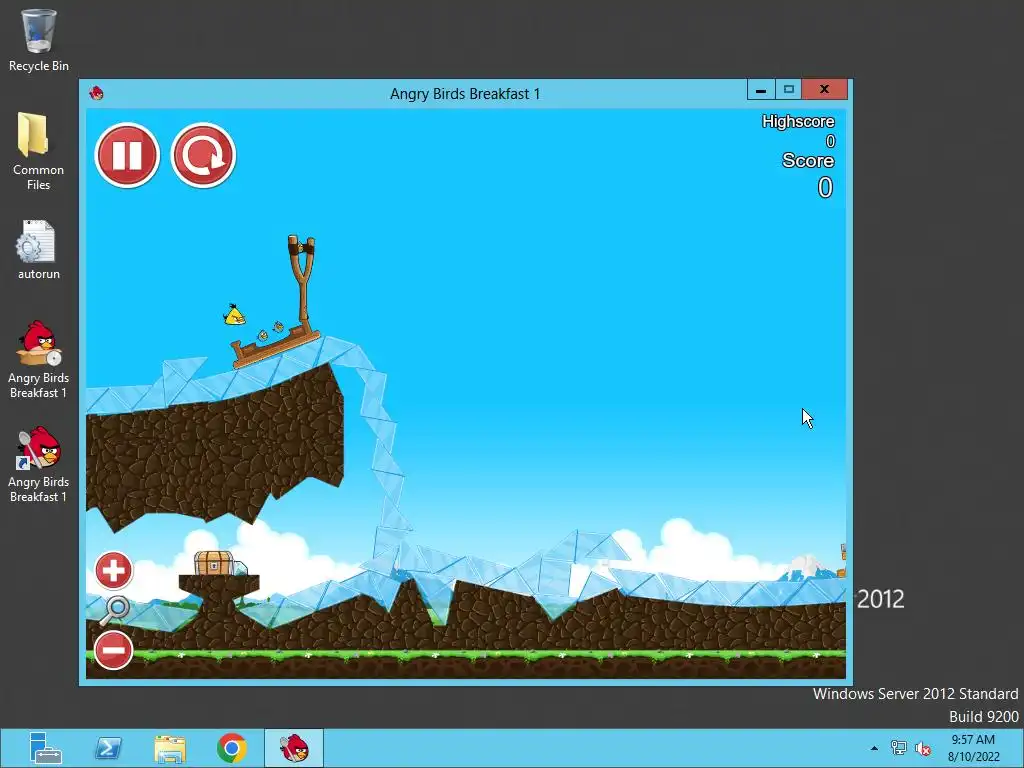Click the Angry Birds taskbar button
The image size is (1024, 768).
click(x=294, y=748)
